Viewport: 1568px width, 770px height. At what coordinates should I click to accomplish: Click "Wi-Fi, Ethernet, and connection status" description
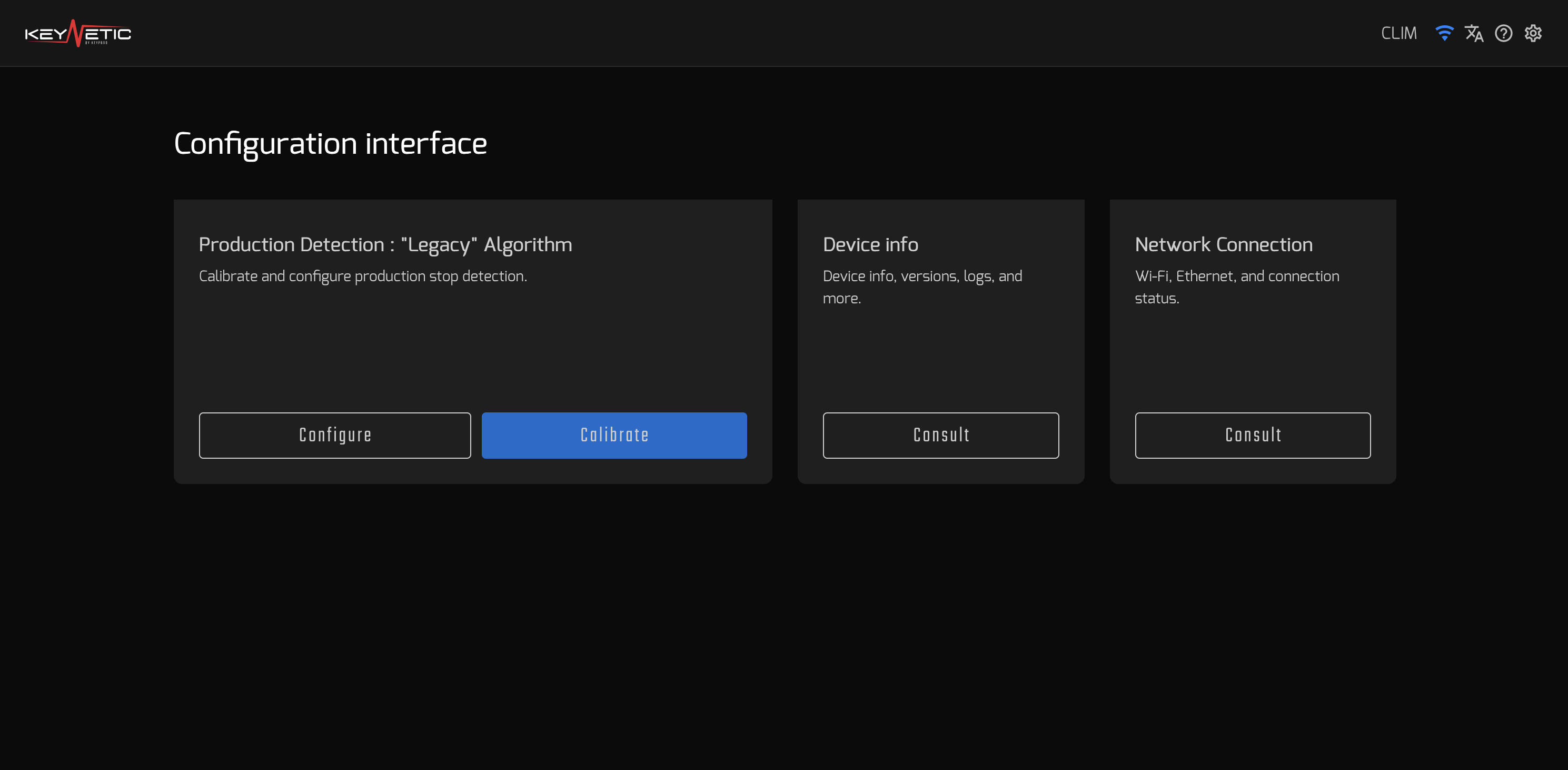(1237, 288)
